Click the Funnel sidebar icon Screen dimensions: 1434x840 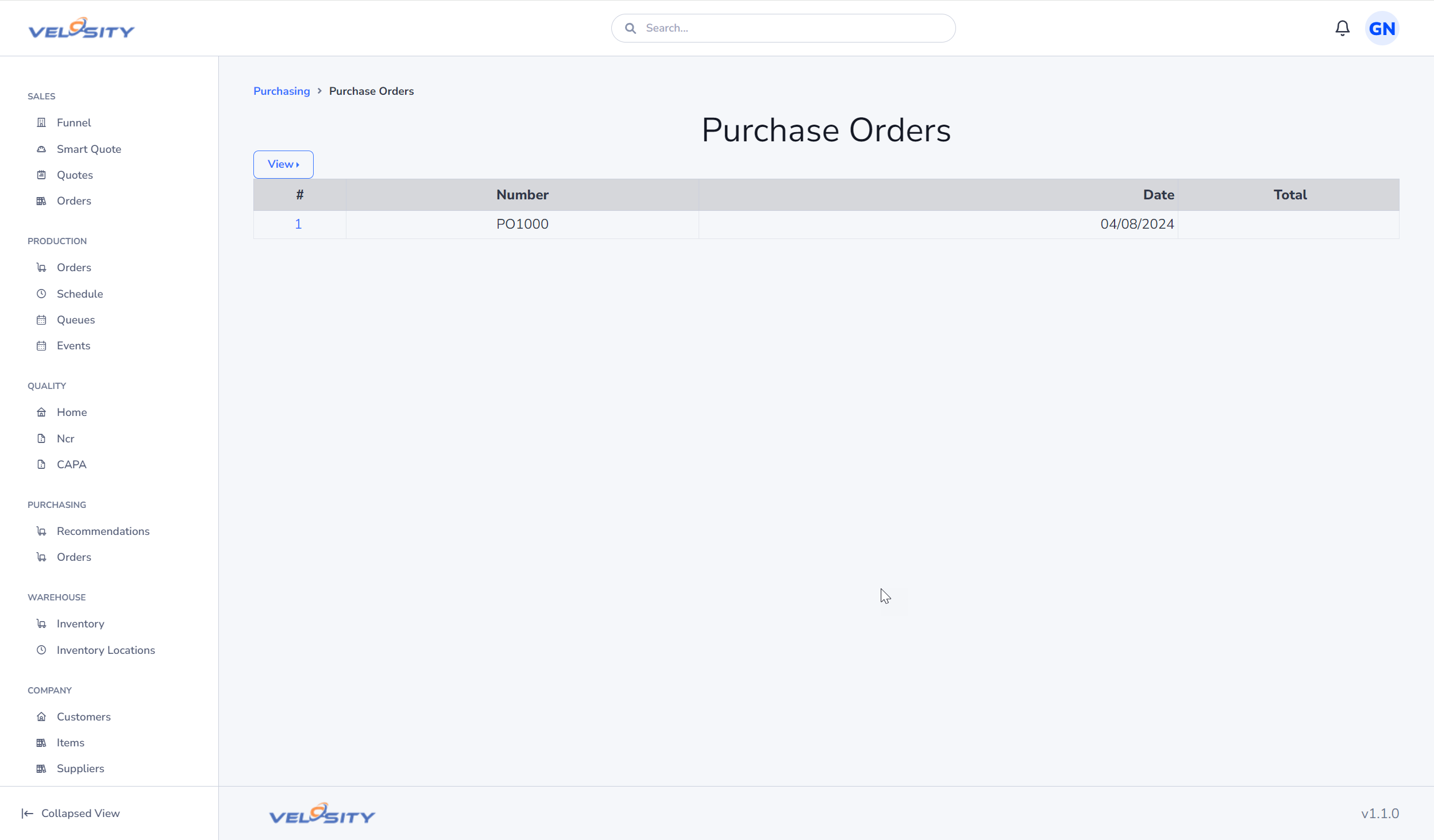pyautogui.click(x=41, y=122)
